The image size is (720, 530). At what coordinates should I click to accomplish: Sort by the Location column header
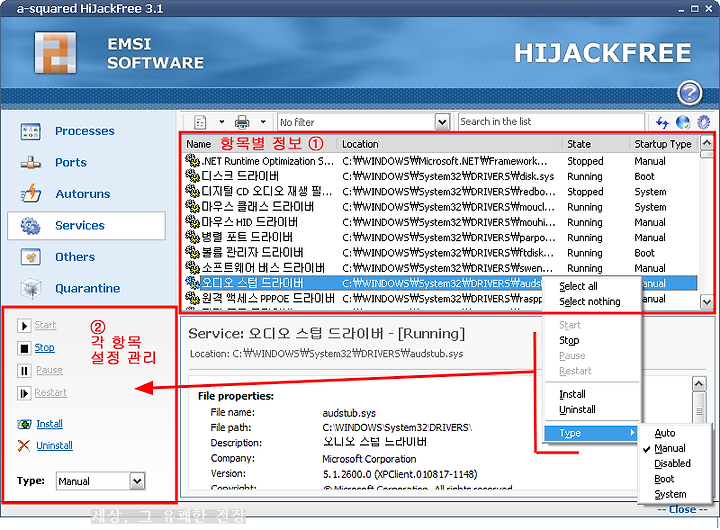point(449,144)
